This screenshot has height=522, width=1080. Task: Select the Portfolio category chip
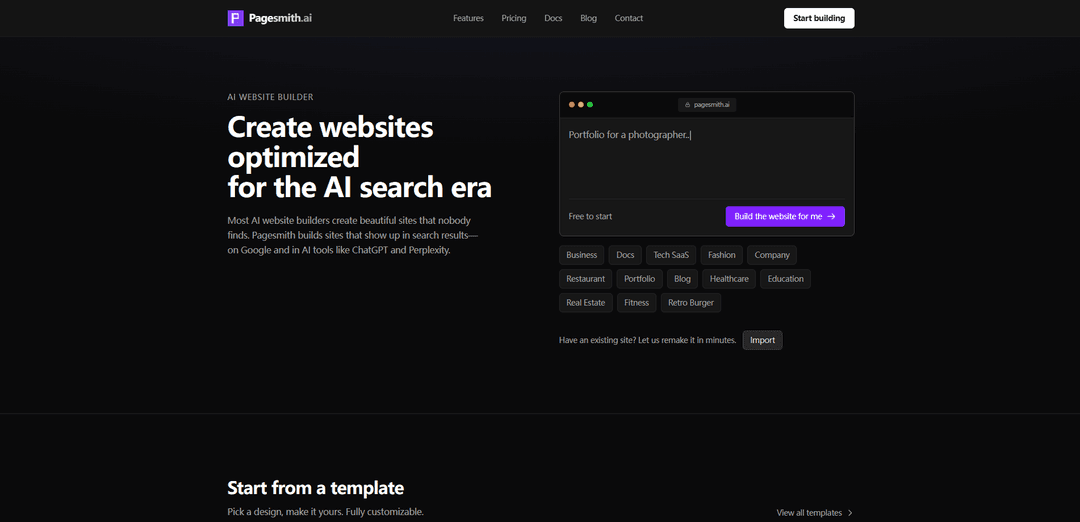coord(640,279)
